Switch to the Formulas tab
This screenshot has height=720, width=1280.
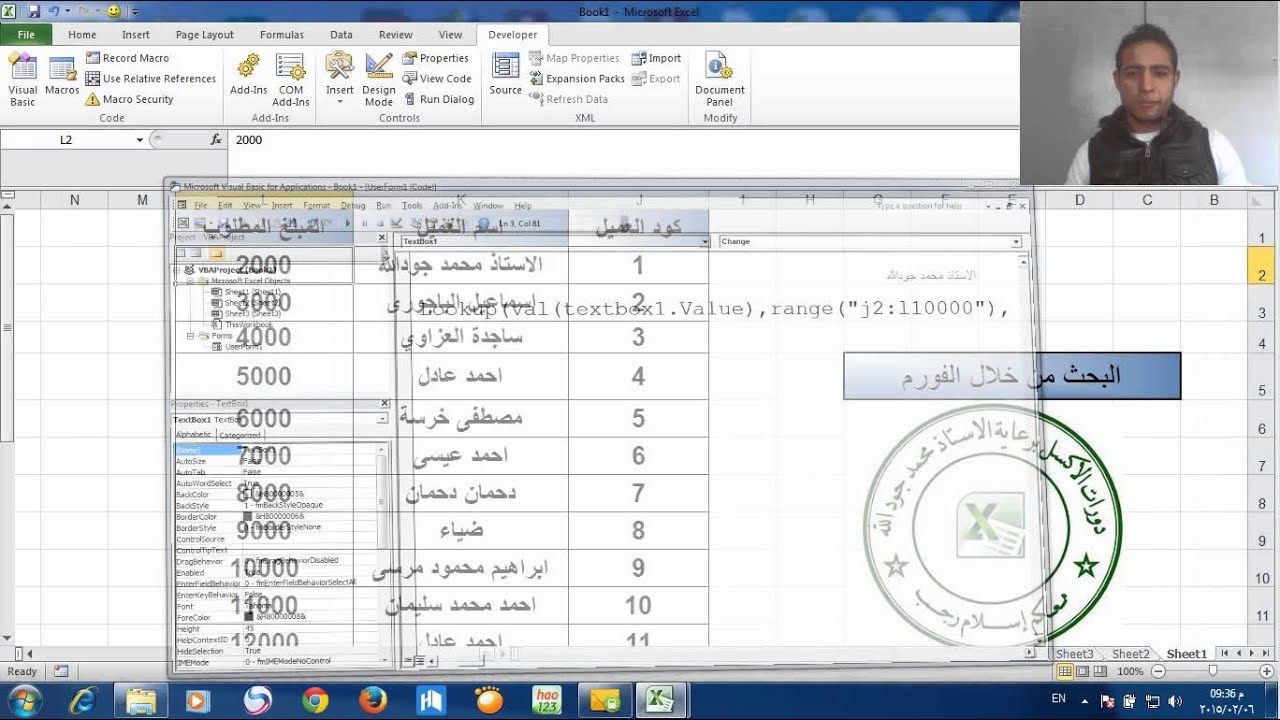(x=281, y=34)
